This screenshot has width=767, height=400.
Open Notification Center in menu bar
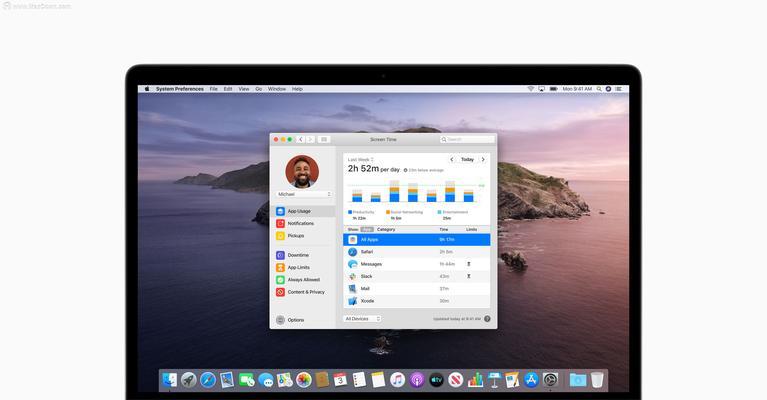click(x=619, y=89)
